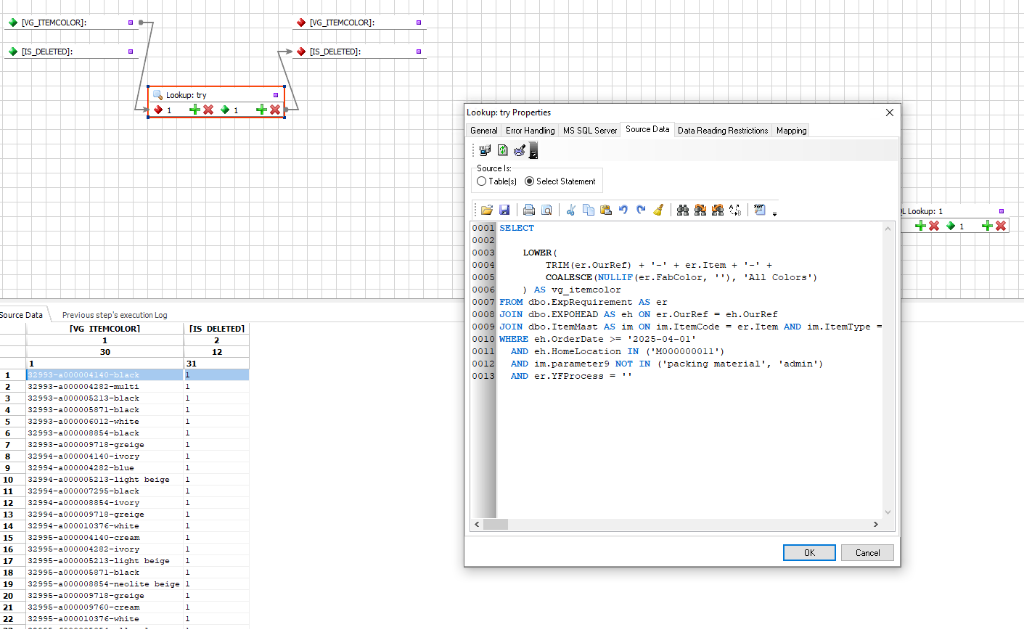Image resolution: width=1024 pixels, height=629 pixels.
Task: Click red diamond of target [VG_ITEMCOLOR] field
Action: pyautogui.click(x=301, y=22)
